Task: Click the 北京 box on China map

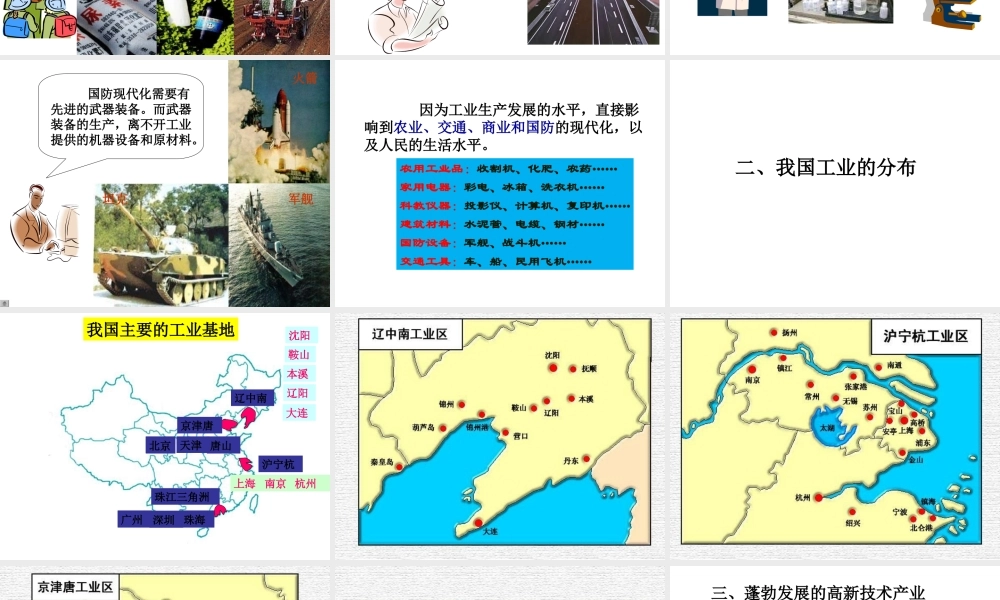Action: pyautogui.click(x=160, y=445)
